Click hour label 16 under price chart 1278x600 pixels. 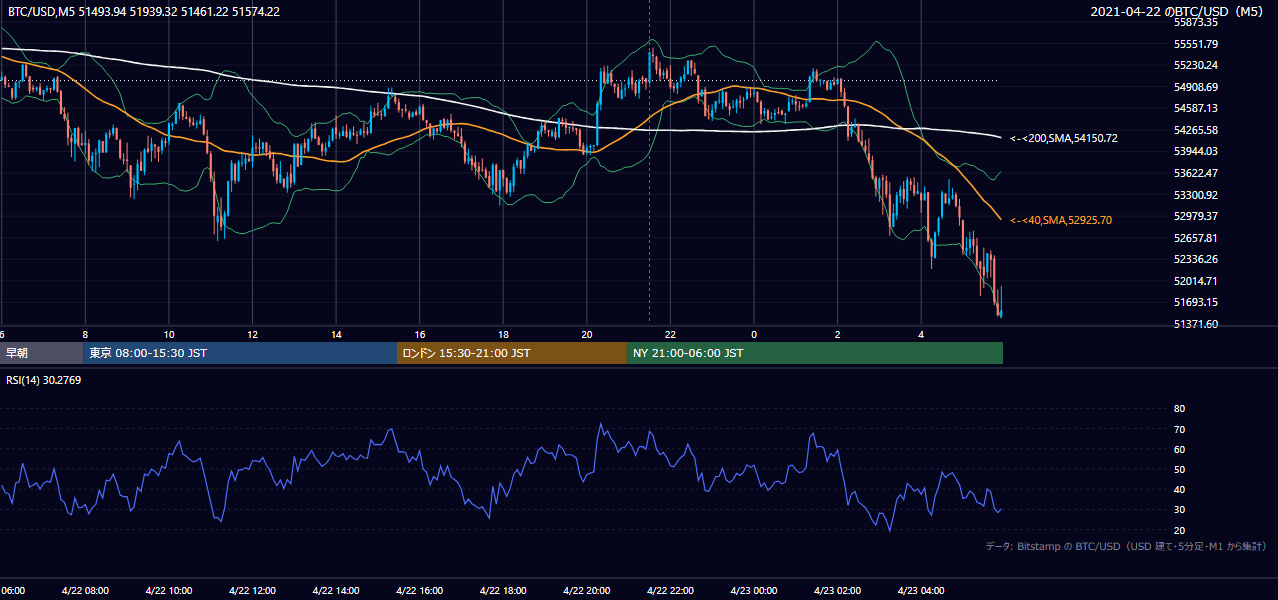point(420,334)
